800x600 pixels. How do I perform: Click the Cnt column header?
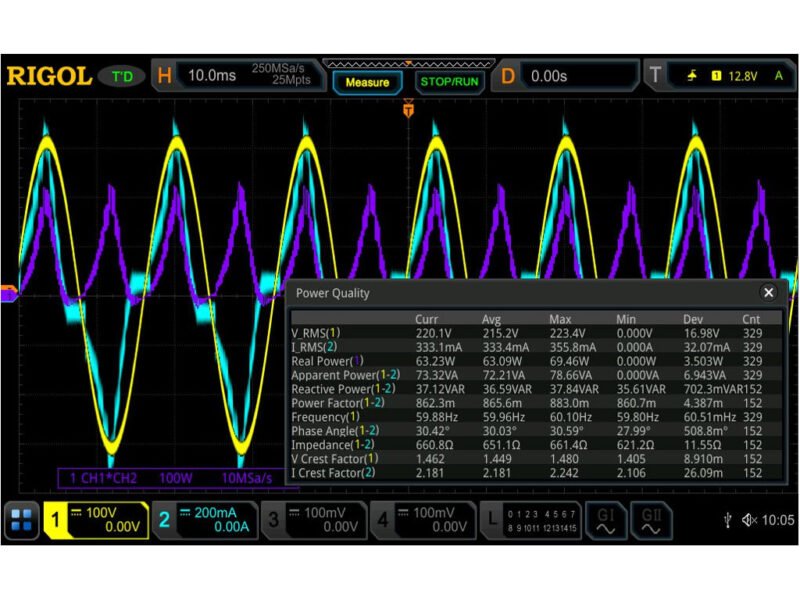[751, 319]
